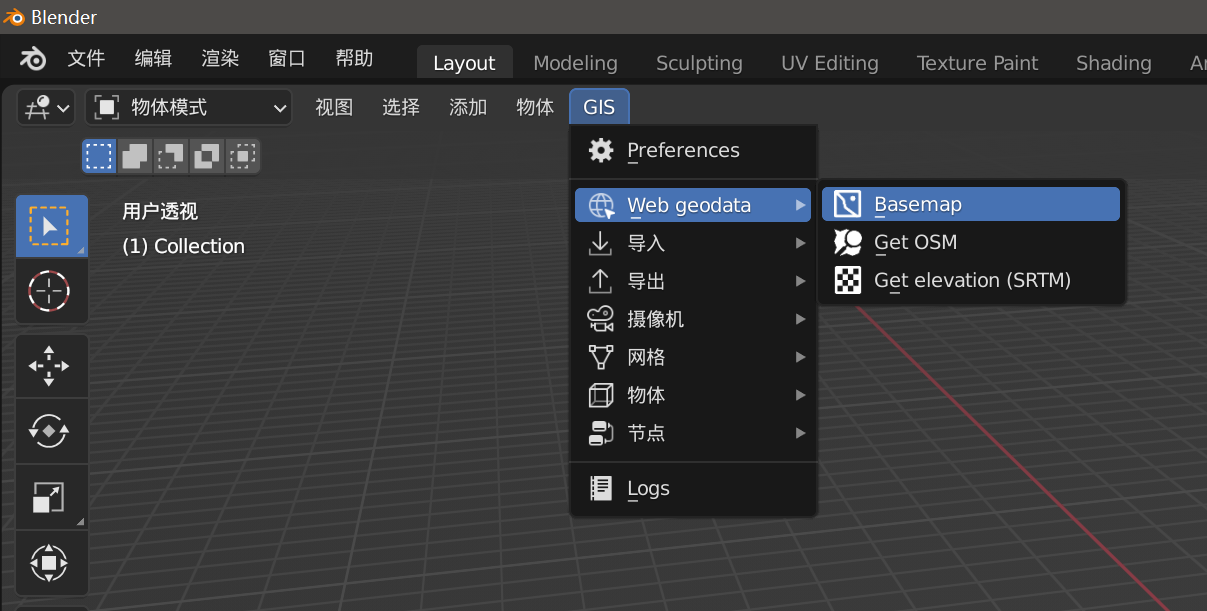
Task: Switch to the Sculpting workspace tab
Action: [699, 63]
